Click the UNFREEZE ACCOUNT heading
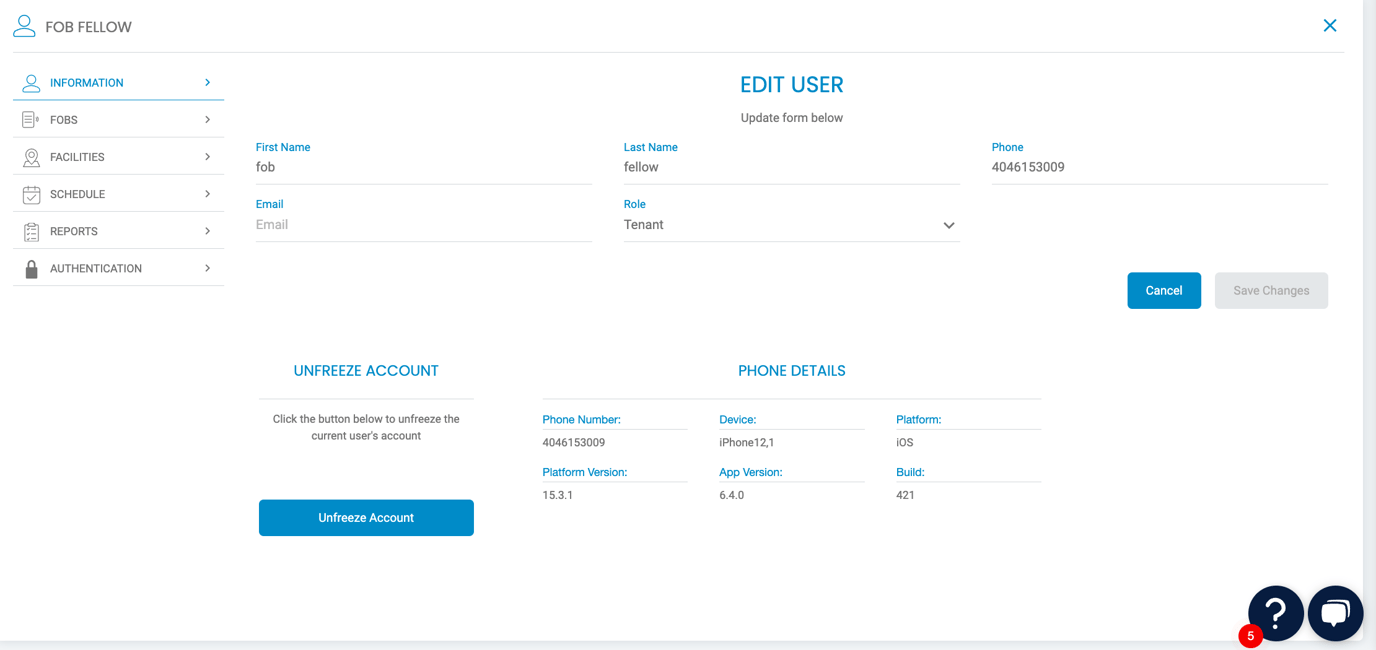The height and width of the screenshot is (650, 1376). [x=366, y=371]
